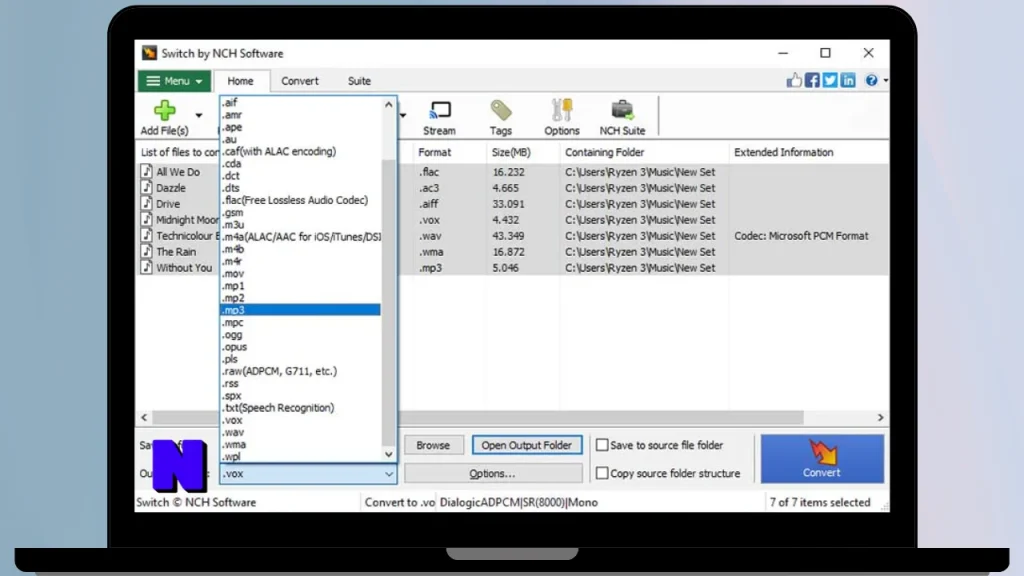Open the Tags label icon
Image resolution: width=1024 pixels, height=576 pixels.
click(x=501, y=110)
